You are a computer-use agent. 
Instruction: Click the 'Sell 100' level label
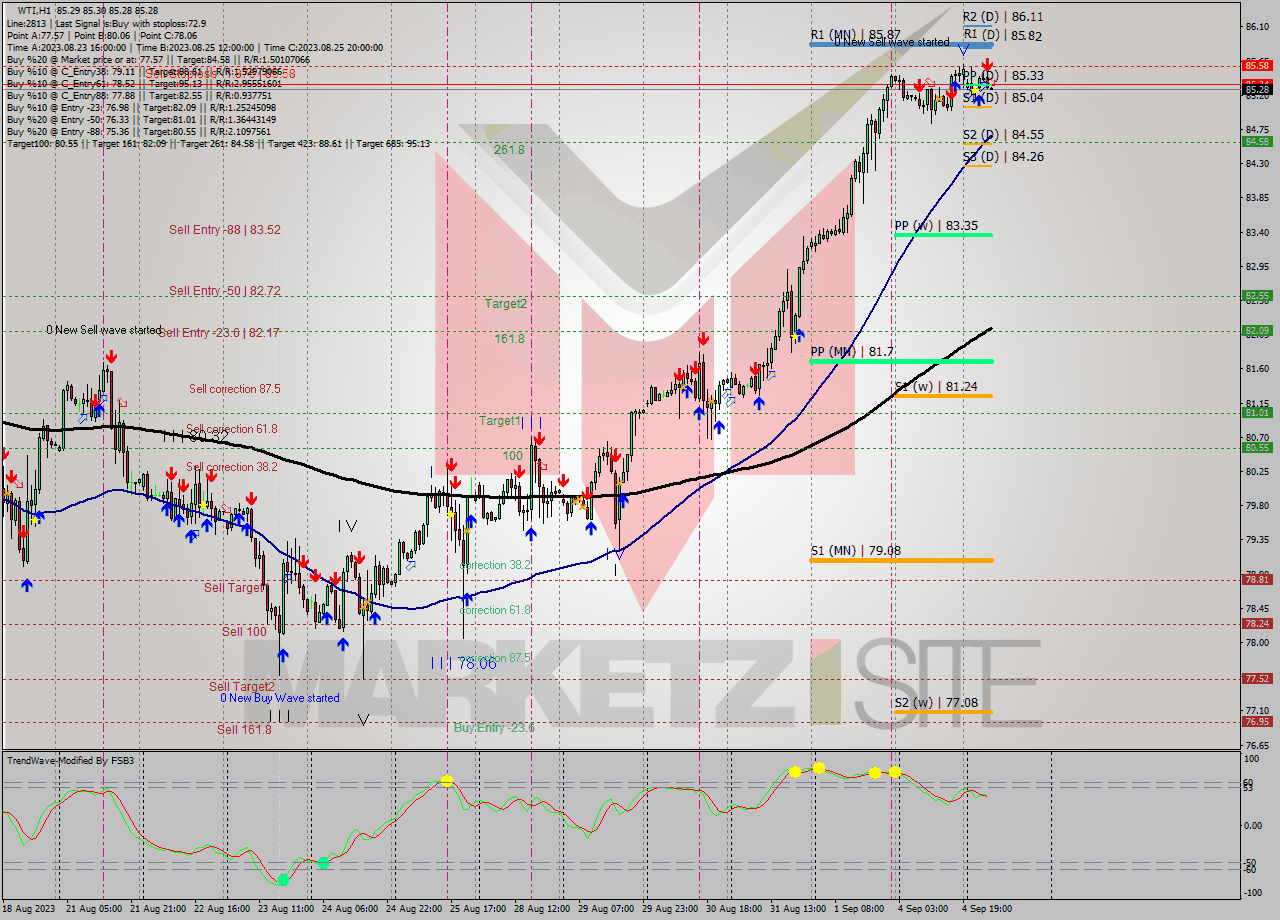click(x=244, y=632)
